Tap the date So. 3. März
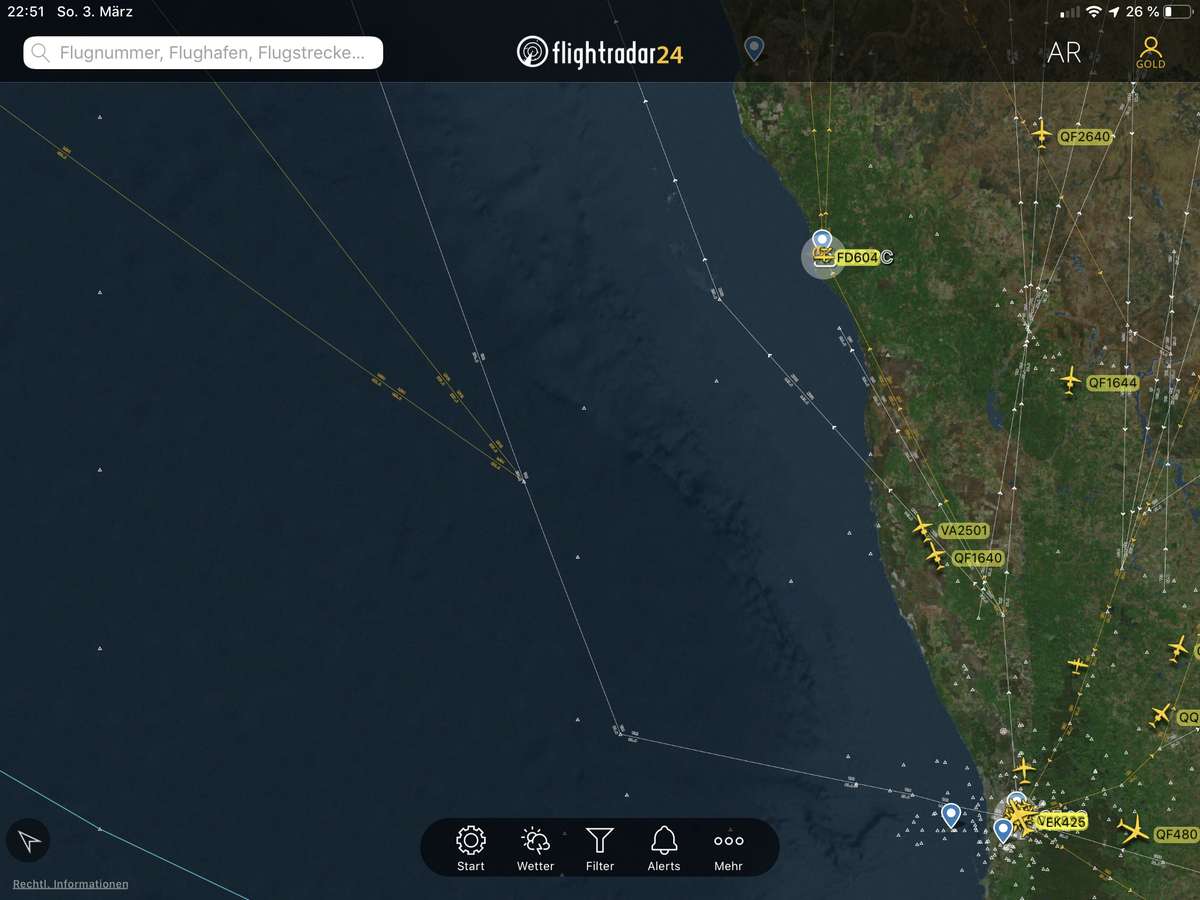This screenshot has width=1200, height=900. pyautogui.click(x=95, y=12)
